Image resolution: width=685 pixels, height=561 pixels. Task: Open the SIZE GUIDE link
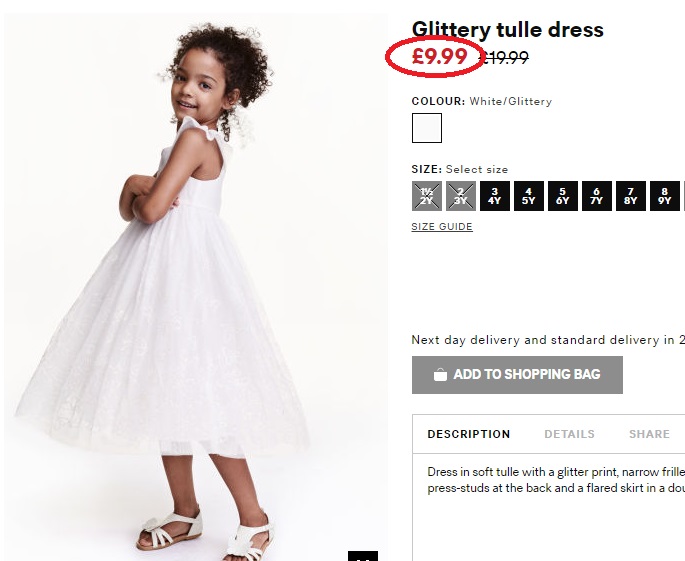(442, 226)
